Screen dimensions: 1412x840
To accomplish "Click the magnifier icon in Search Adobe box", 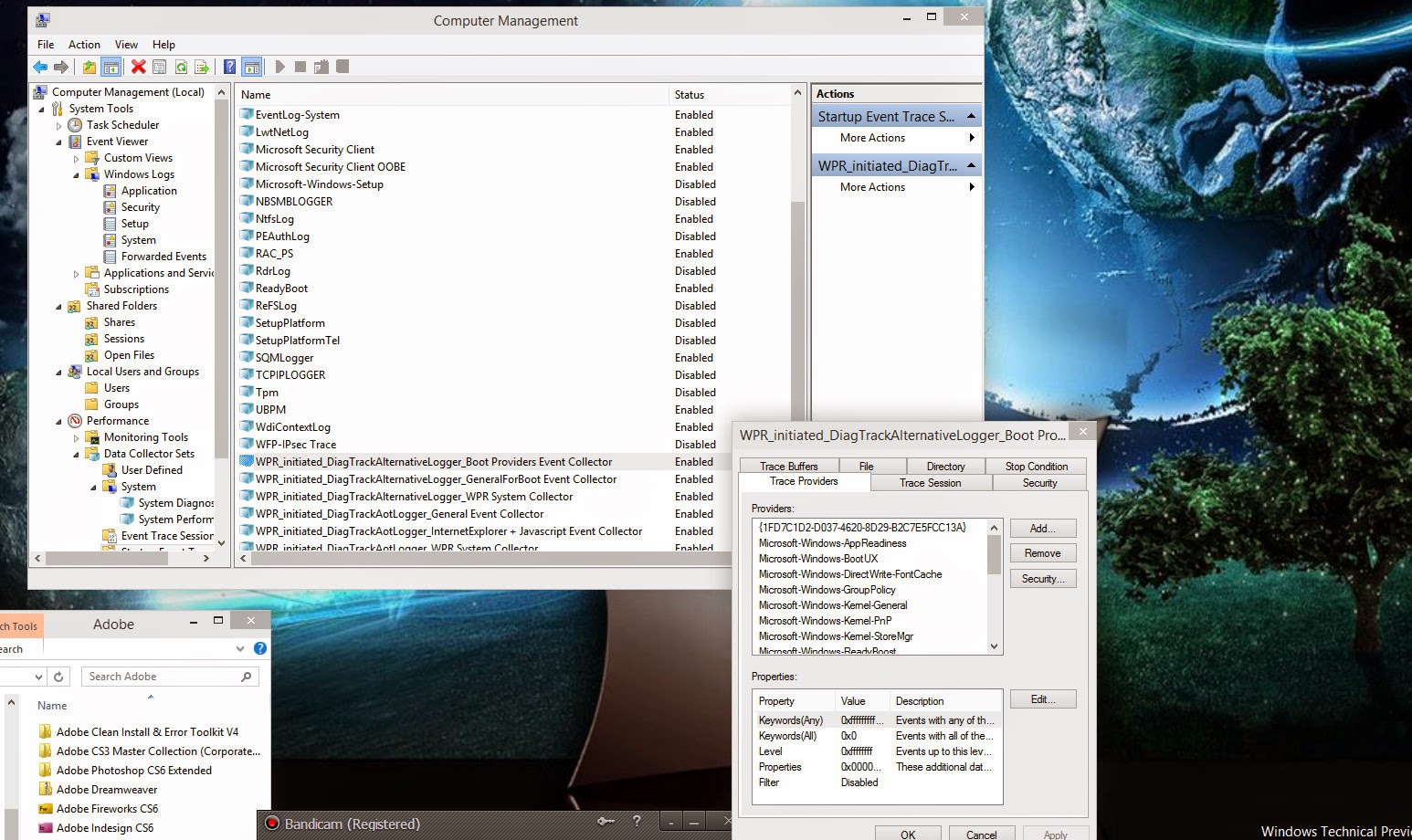I will pos(246,677).
